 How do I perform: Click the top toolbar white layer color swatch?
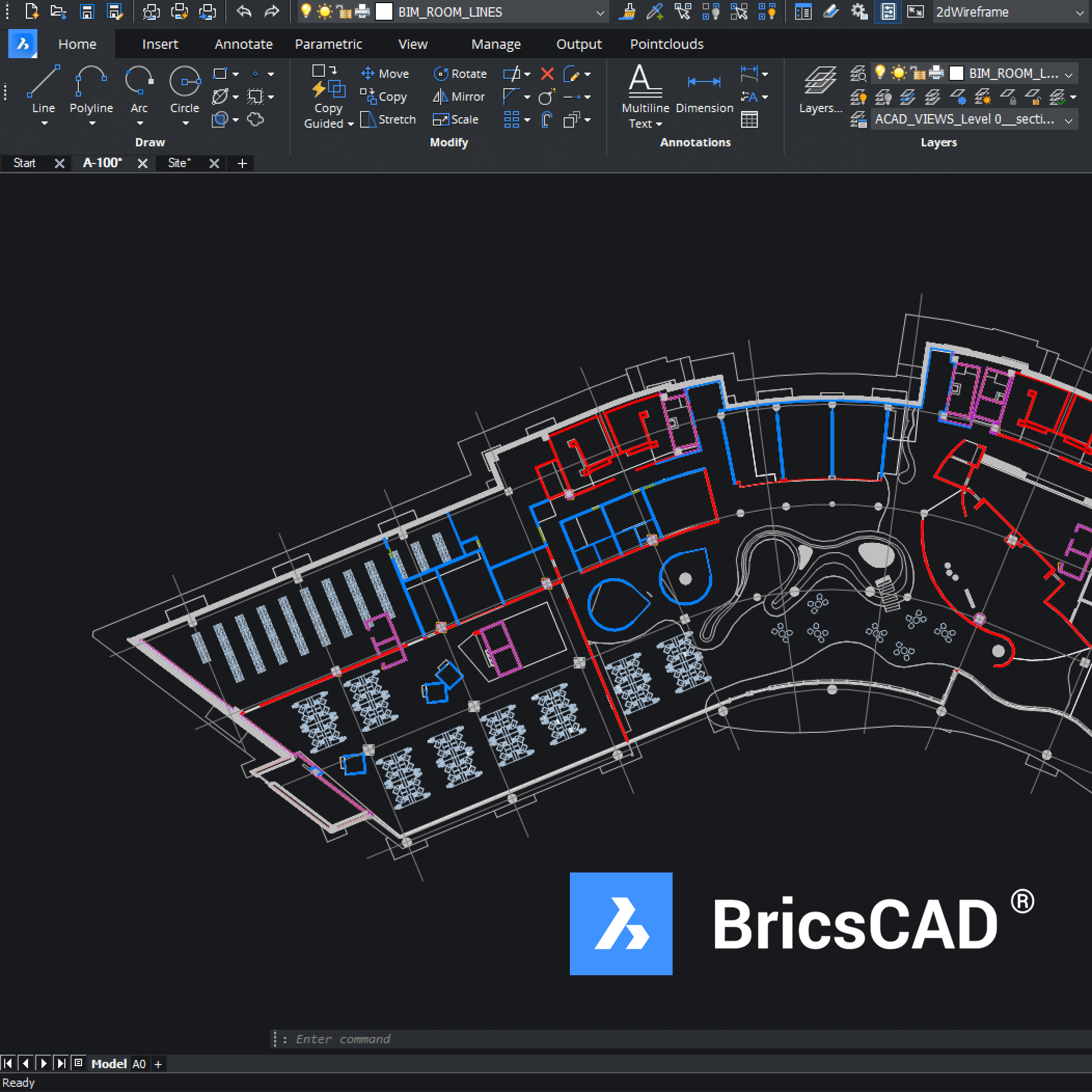click(384, 11)
